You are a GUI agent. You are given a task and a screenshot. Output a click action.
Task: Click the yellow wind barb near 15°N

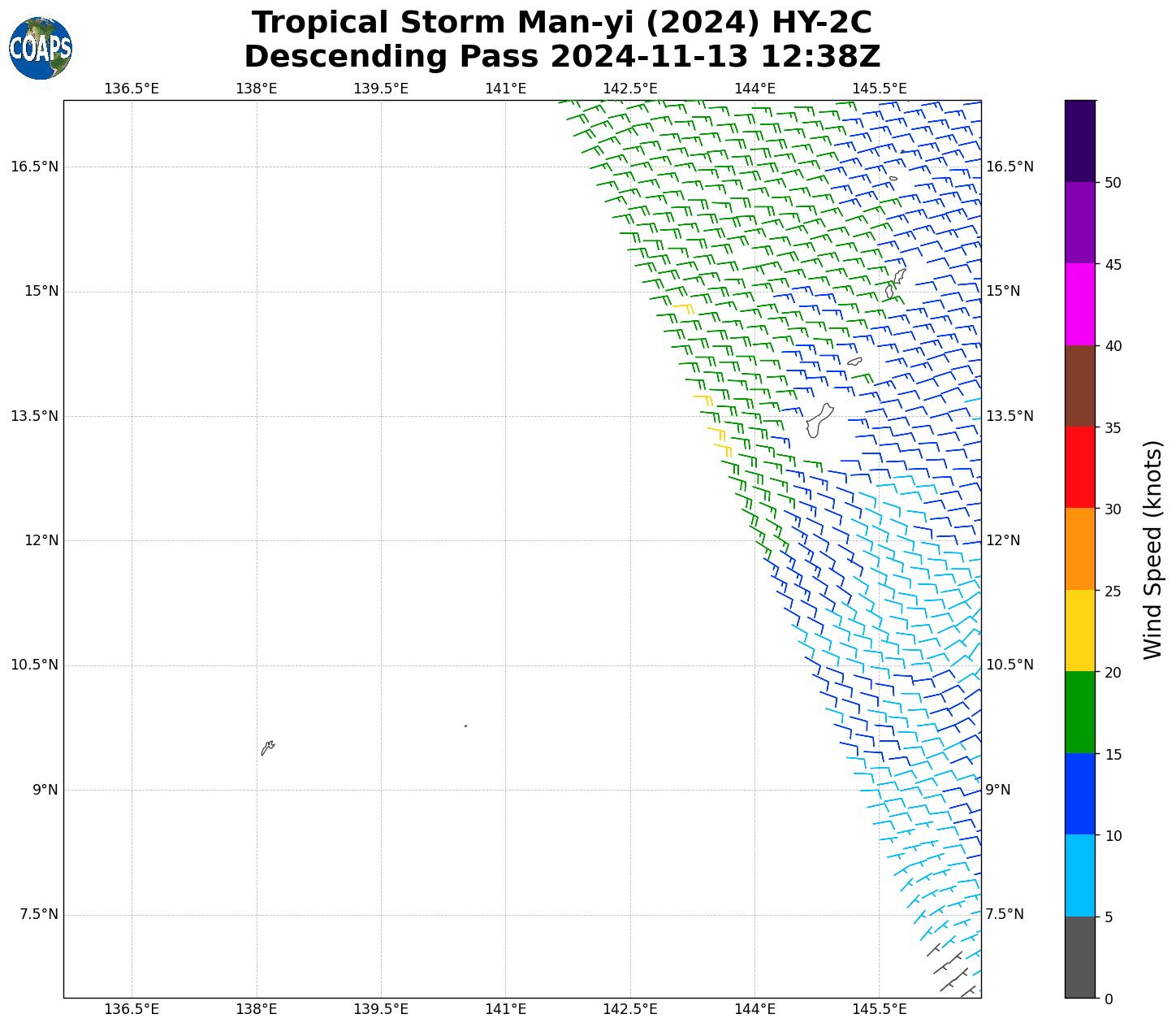[x=682, y=306]
